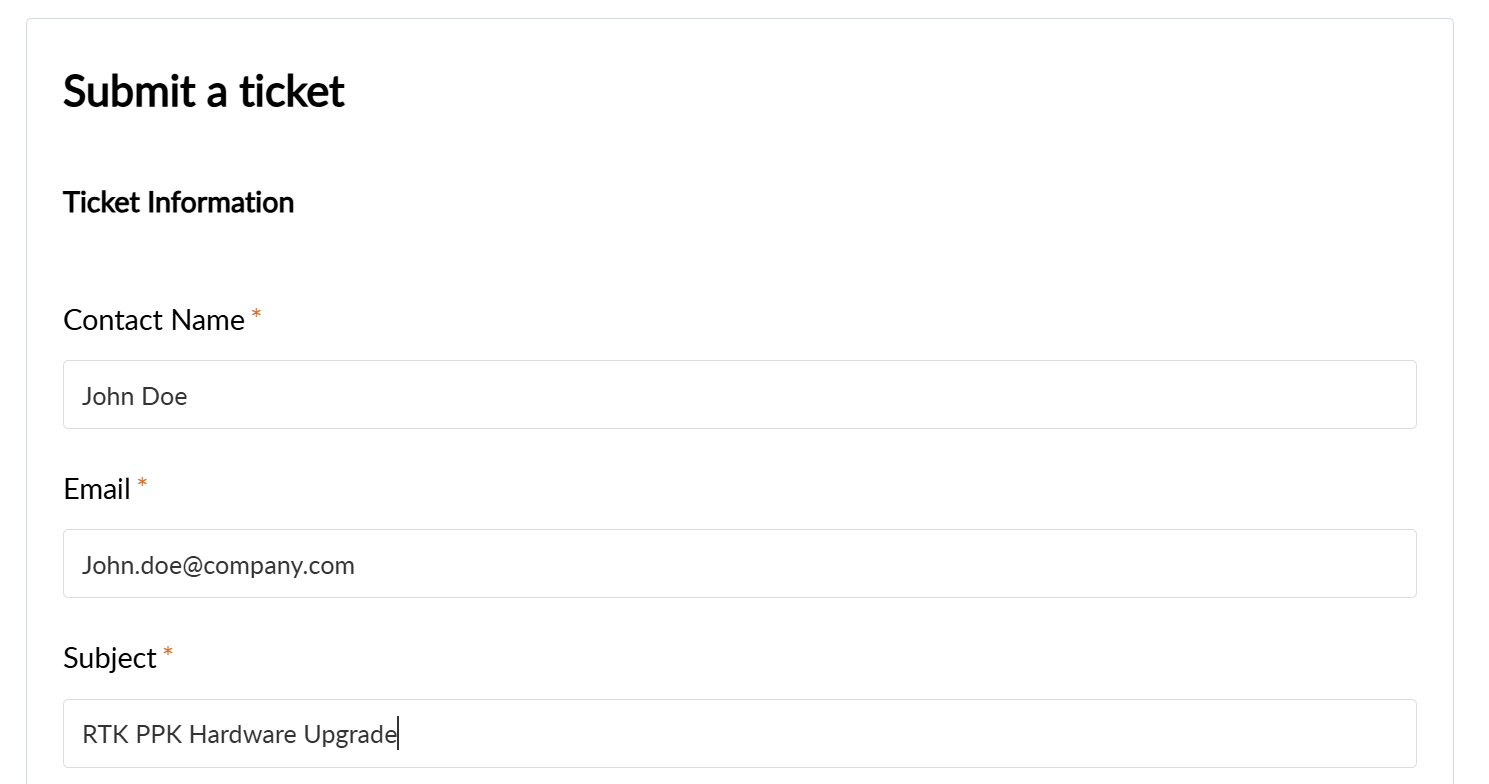Click the "Subject" field label

[x=110, y=658]
